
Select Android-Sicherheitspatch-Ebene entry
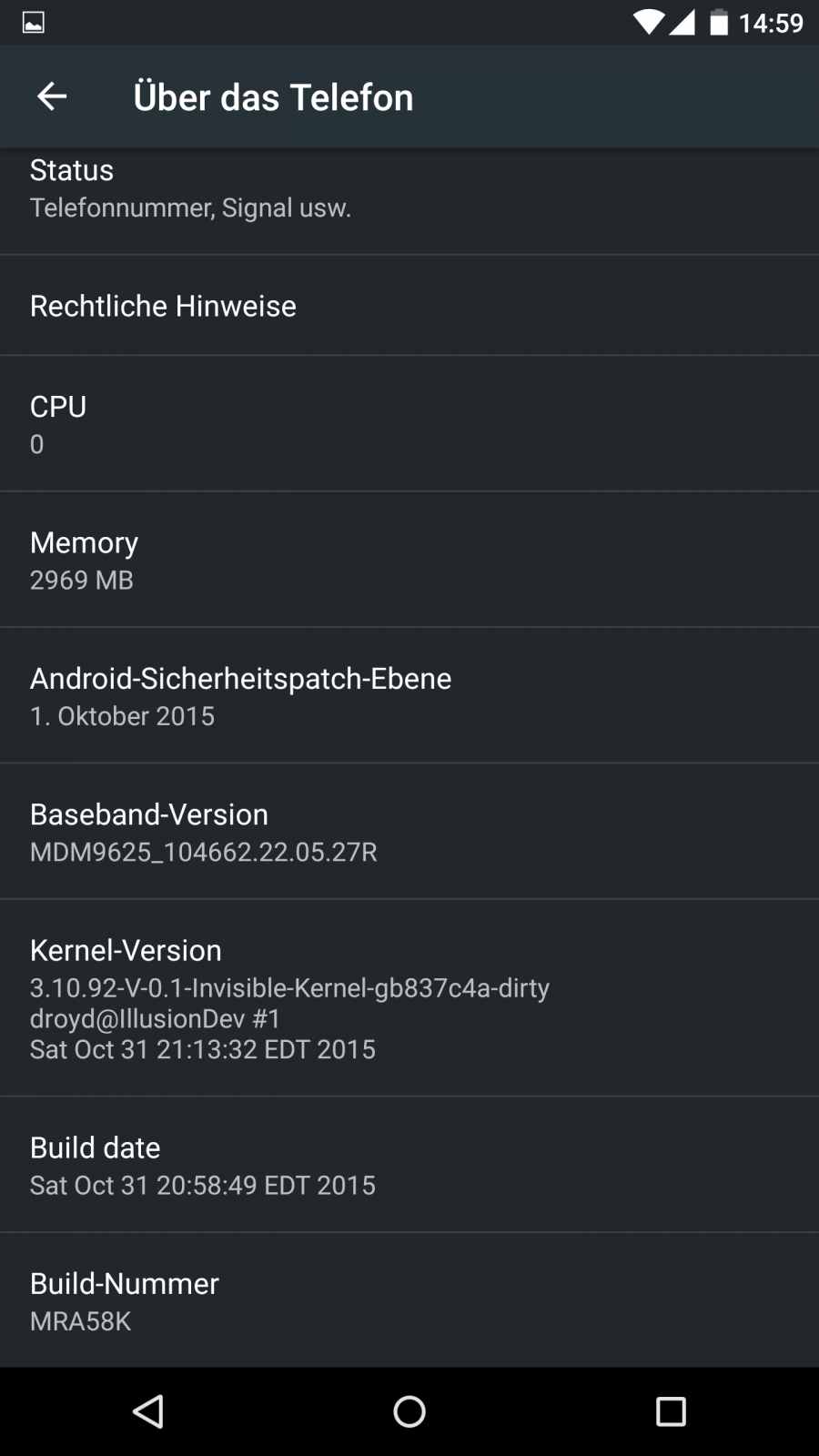(409, 696)
